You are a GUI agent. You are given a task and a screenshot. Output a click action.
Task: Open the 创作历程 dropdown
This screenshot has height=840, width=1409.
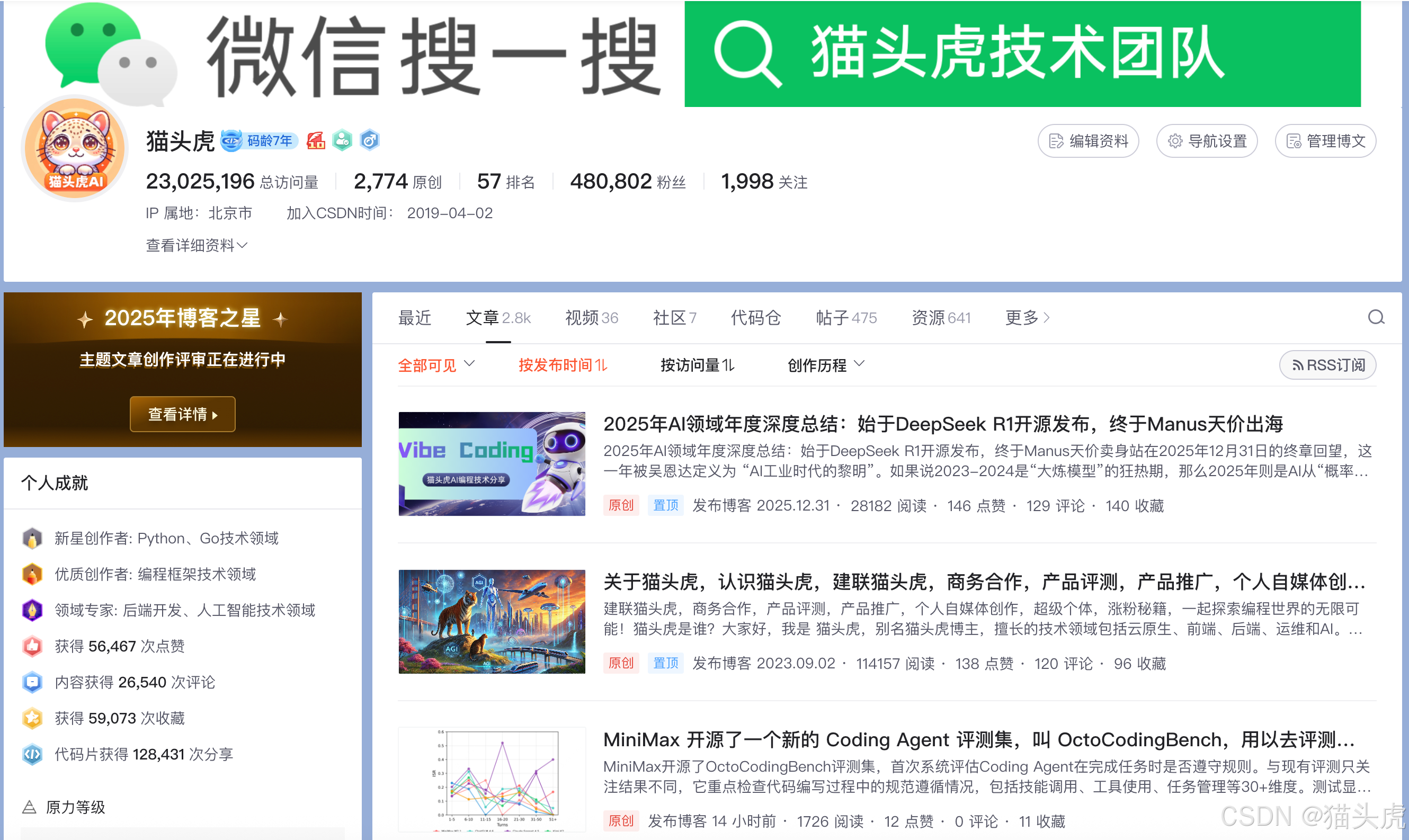(826, 365)
